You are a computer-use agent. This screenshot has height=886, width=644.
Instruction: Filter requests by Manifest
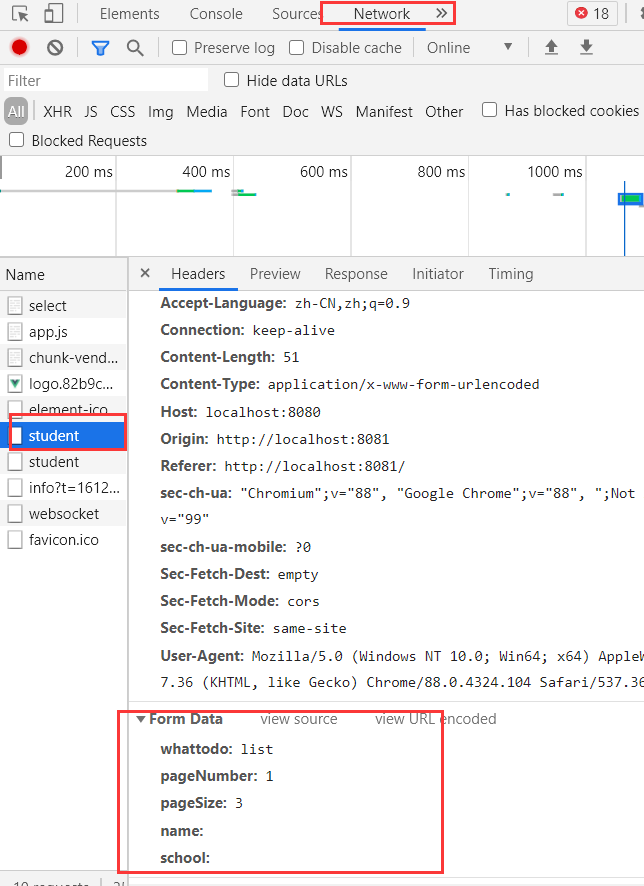coord(384,112)
